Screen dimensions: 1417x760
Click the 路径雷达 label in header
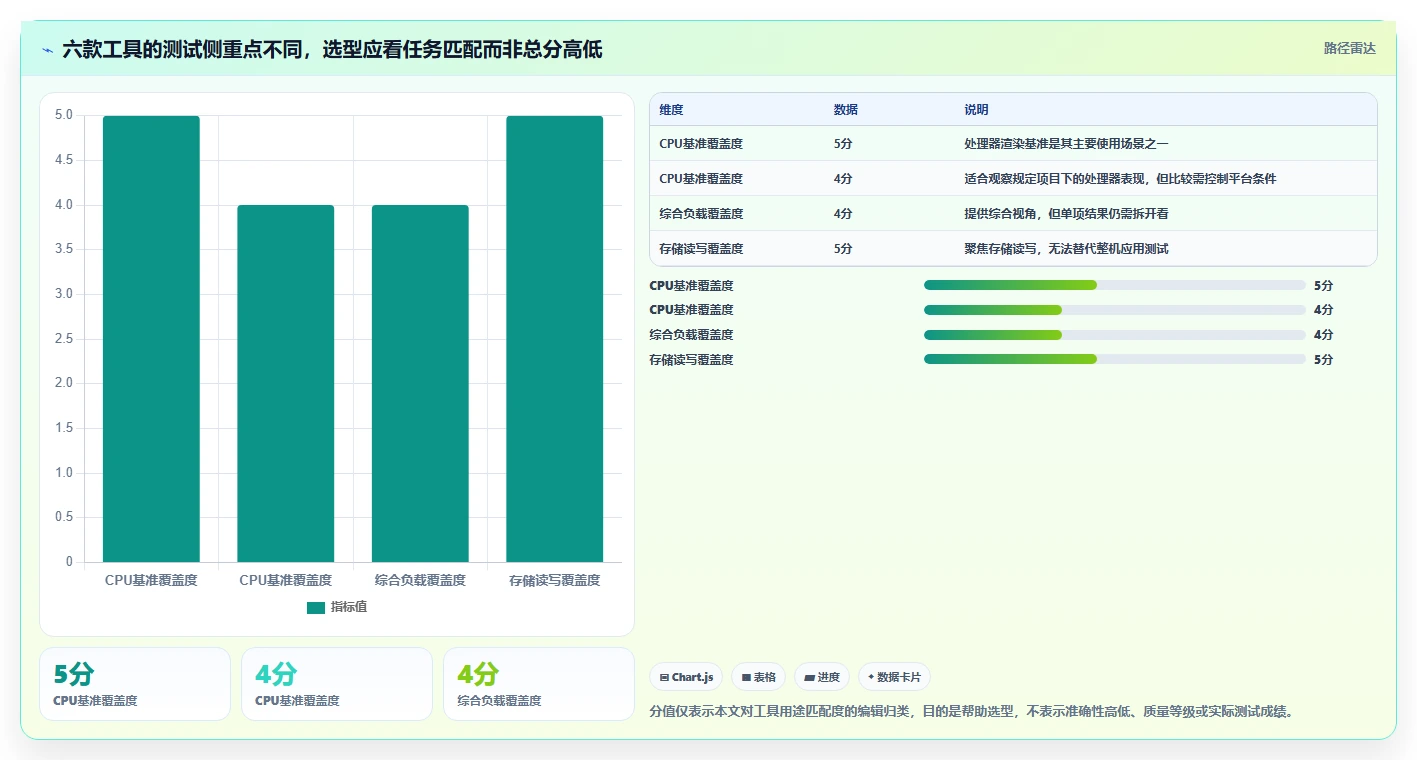click(x=1349, y=48)
